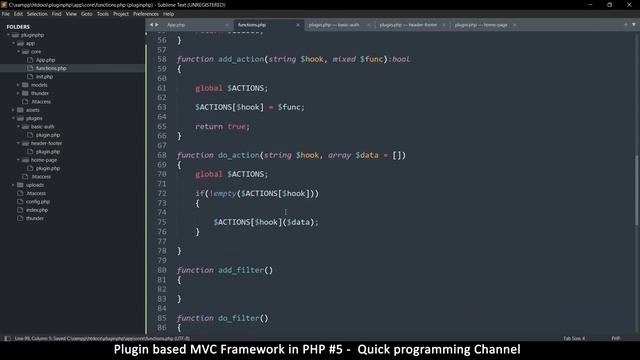
Task: Click root .htaccess file icon below uploads
Action: [20, 193]
